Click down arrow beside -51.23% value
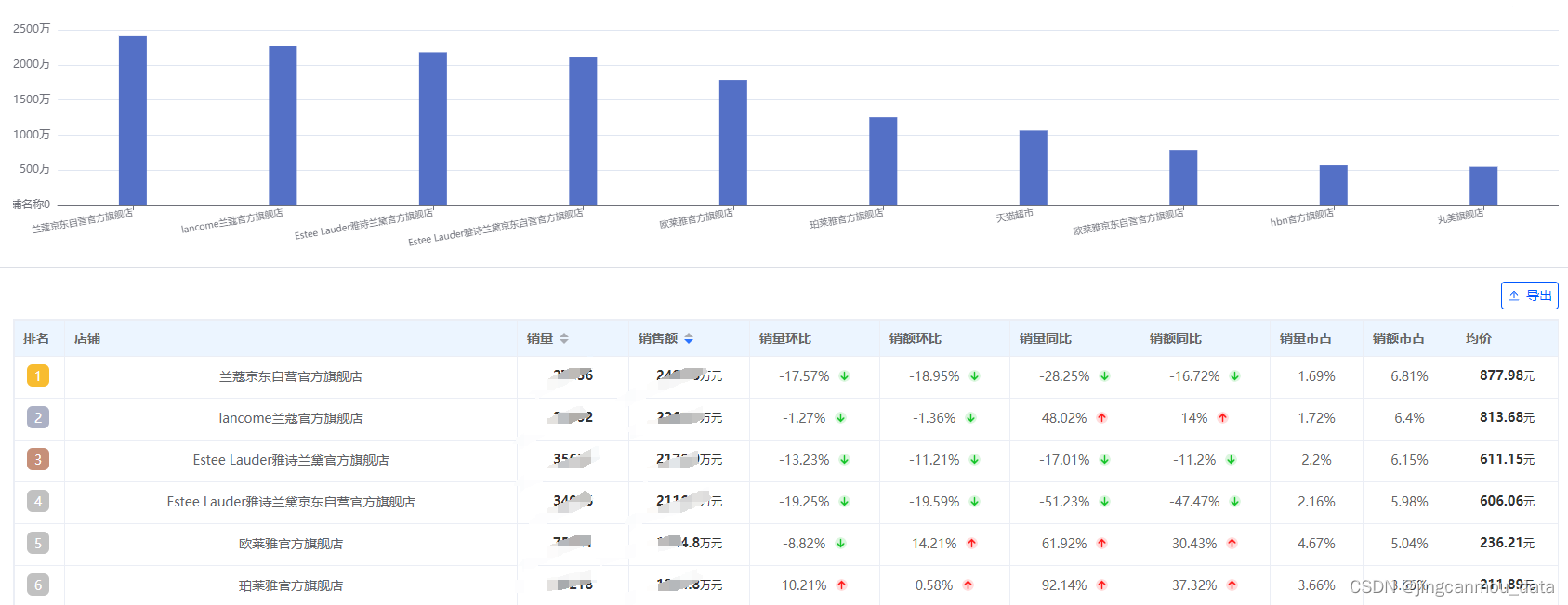Image resolution: width=1568 pixels, height=605 pixels. coord(1104,502)
